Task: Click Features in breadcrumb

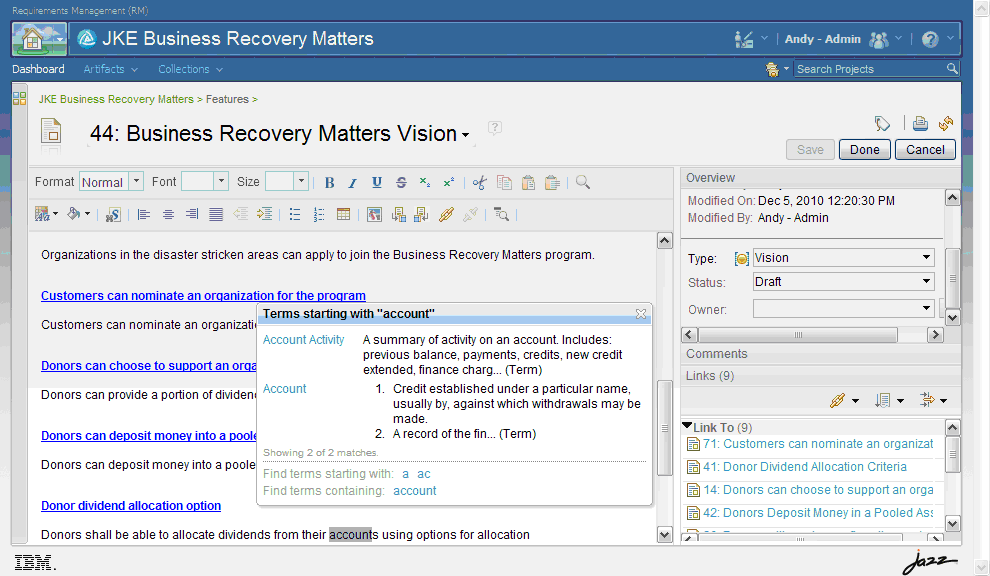Action: point(227,99)
